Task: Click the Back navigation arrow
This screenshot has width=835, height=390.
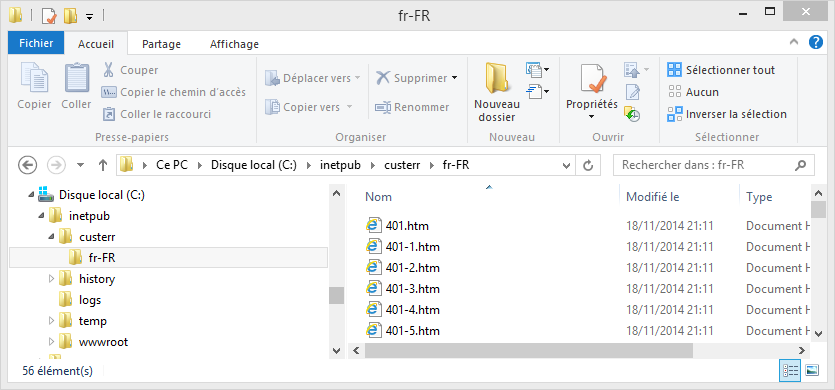Action: pyautogui.click(x=28, y=165)
